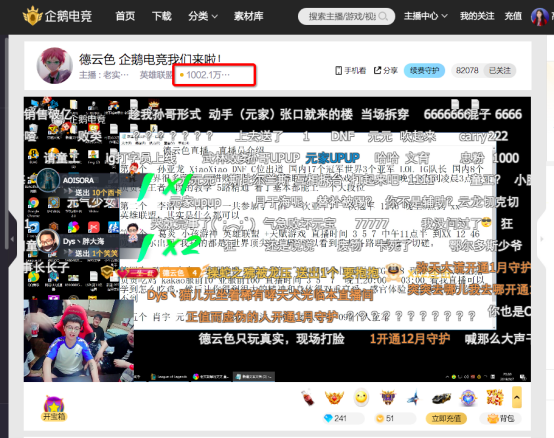554x438 pixels.
Task: Expand the gift list with the up arrow
Action: click(517, 397)
